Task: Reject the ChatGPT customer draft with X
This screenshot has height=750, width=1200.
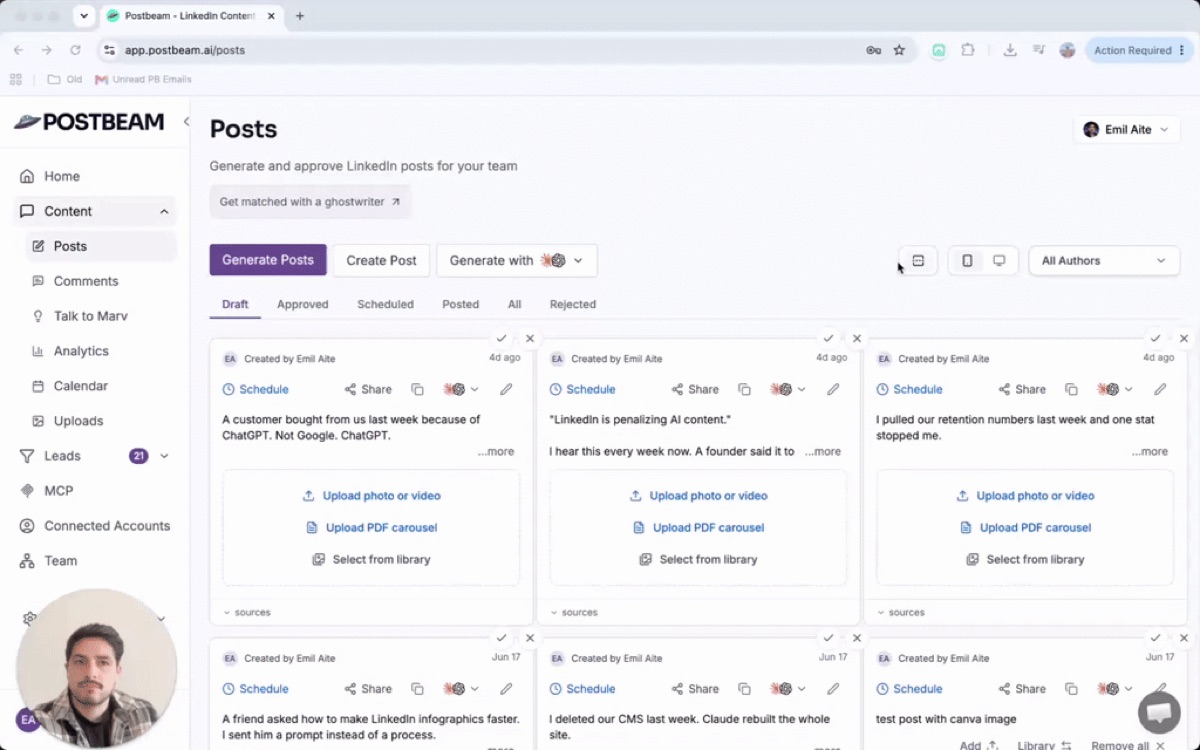Action: pos(530,339)
